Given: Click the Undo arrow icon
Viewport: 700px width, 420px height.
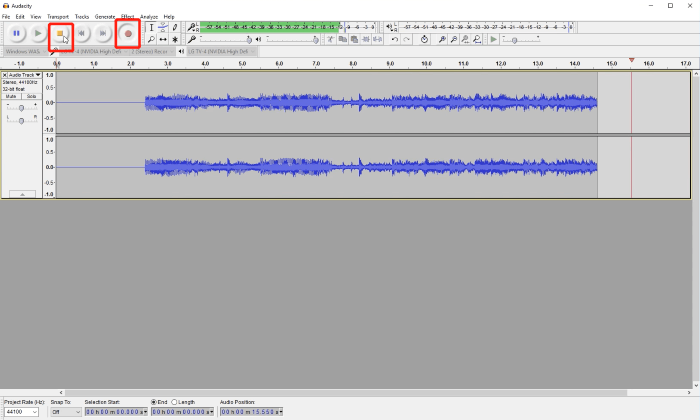Looking at the screenshot, I should point(394,40).
